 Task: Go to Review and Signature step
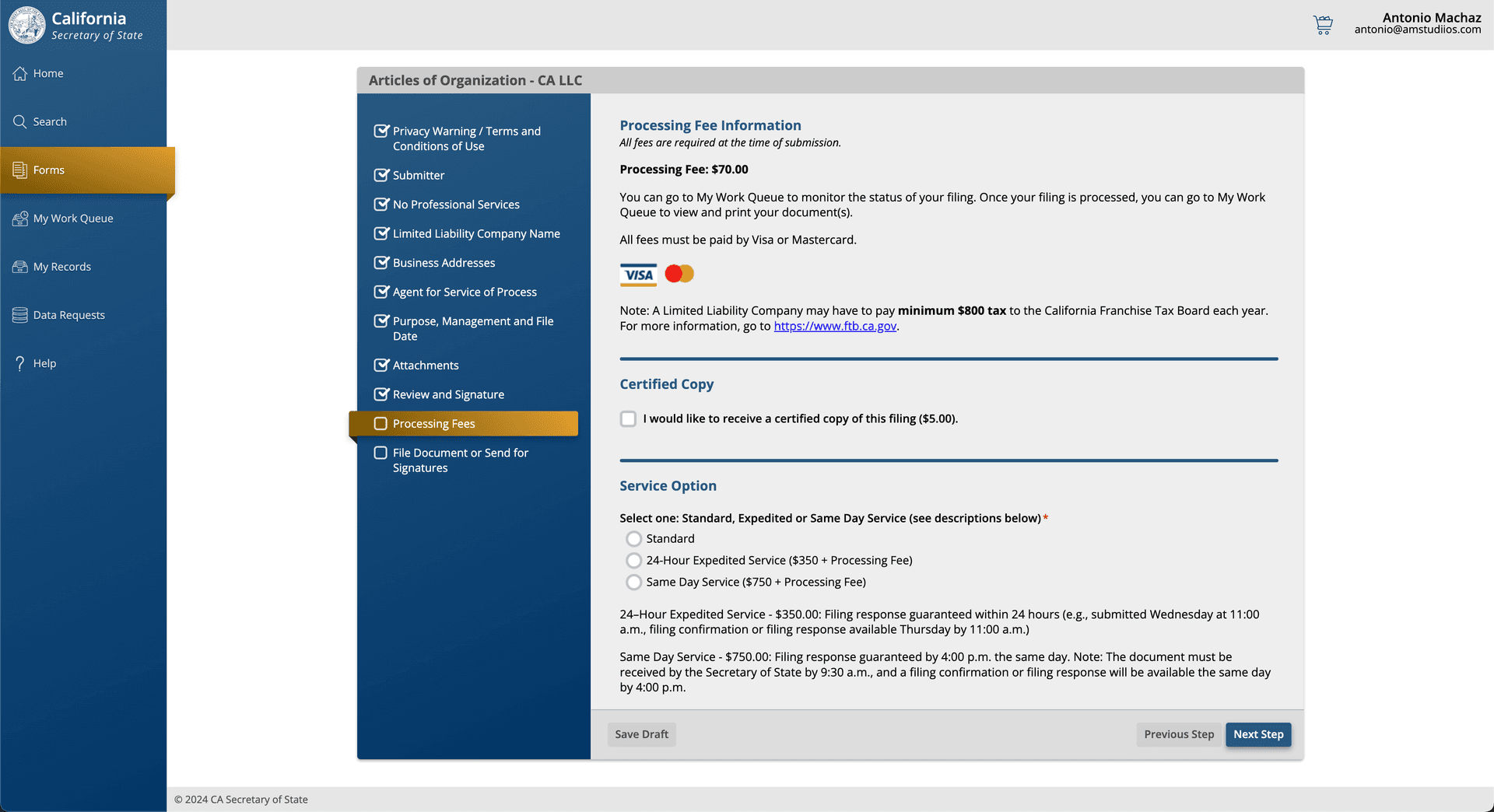pyautogui.click(x=447, y=394)
